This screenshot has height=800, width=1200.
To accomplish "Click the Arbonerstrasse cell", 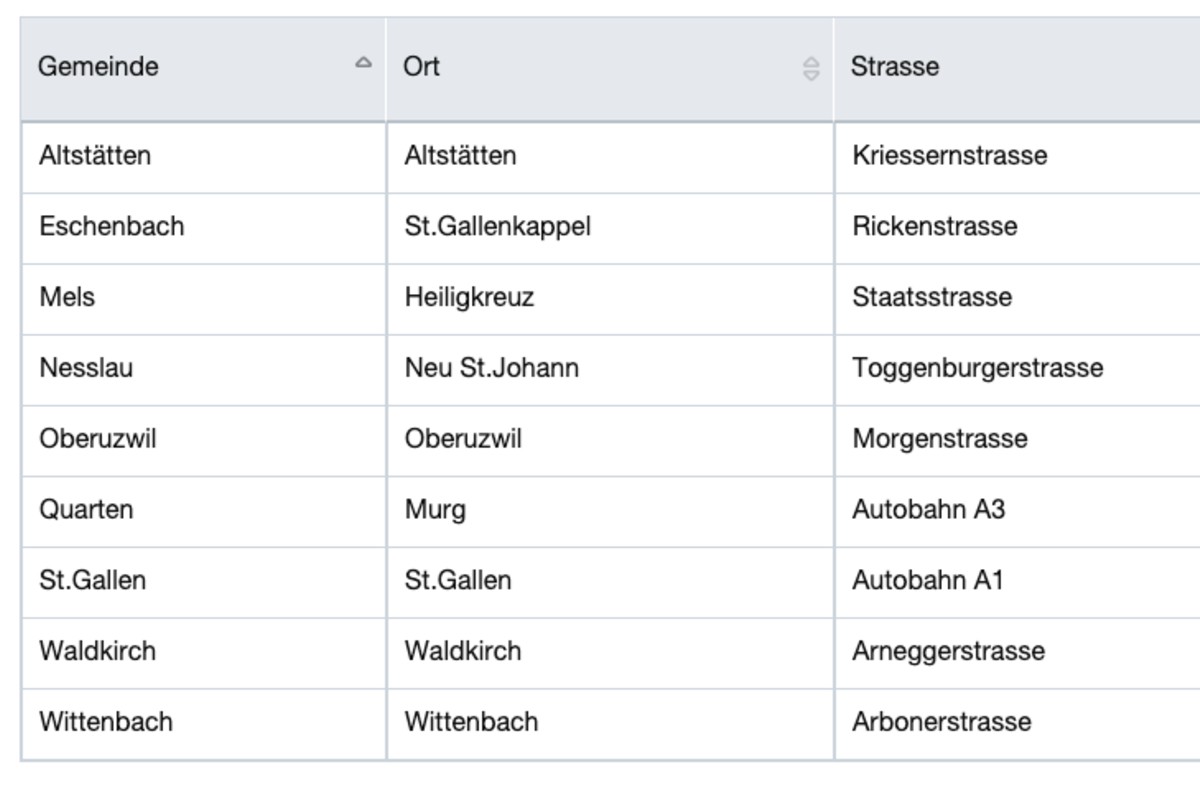I will pyautogui.click(x=939, y=721).
